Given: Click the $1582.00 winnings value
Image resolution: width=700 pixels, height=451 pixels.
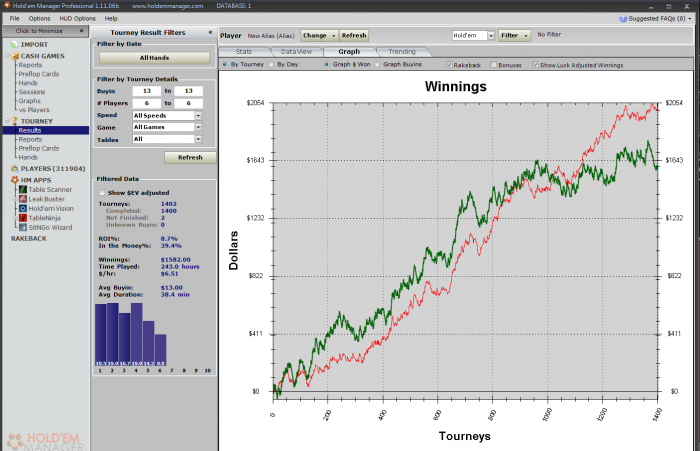Looking at the screenshot, I should click(175, 259).
